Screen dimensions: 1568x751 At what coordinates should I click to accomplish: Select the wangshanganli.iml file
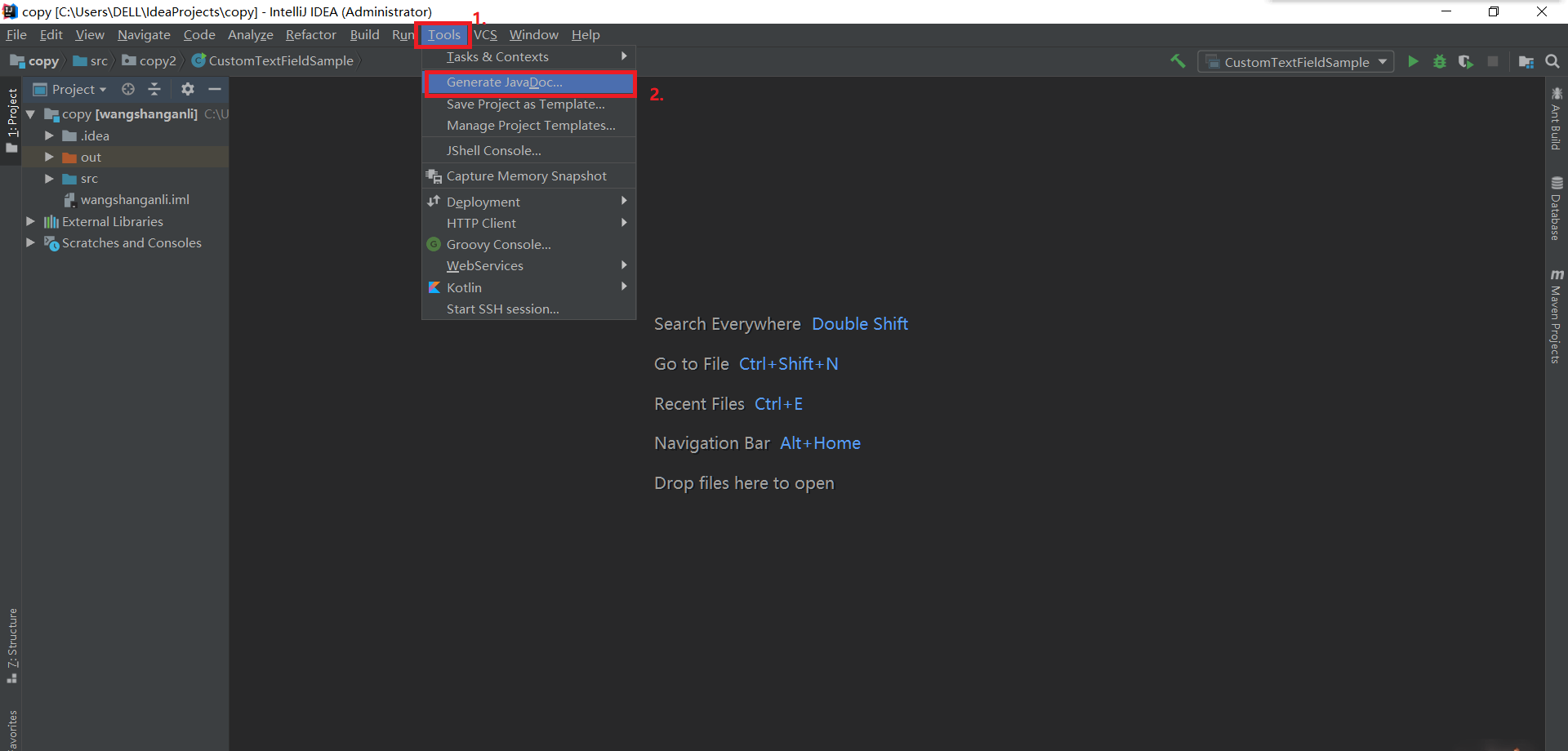[135, 200]
